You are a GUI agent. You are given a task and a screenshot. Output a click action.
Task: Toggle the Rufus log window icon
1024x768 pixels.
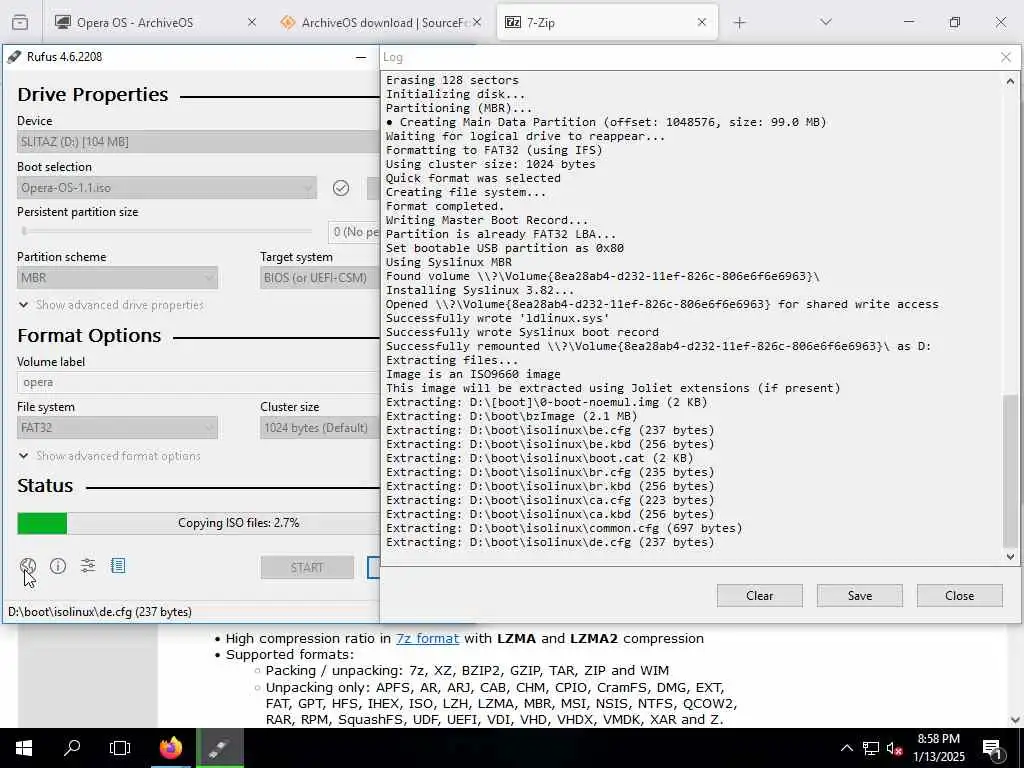click(118, 566)
